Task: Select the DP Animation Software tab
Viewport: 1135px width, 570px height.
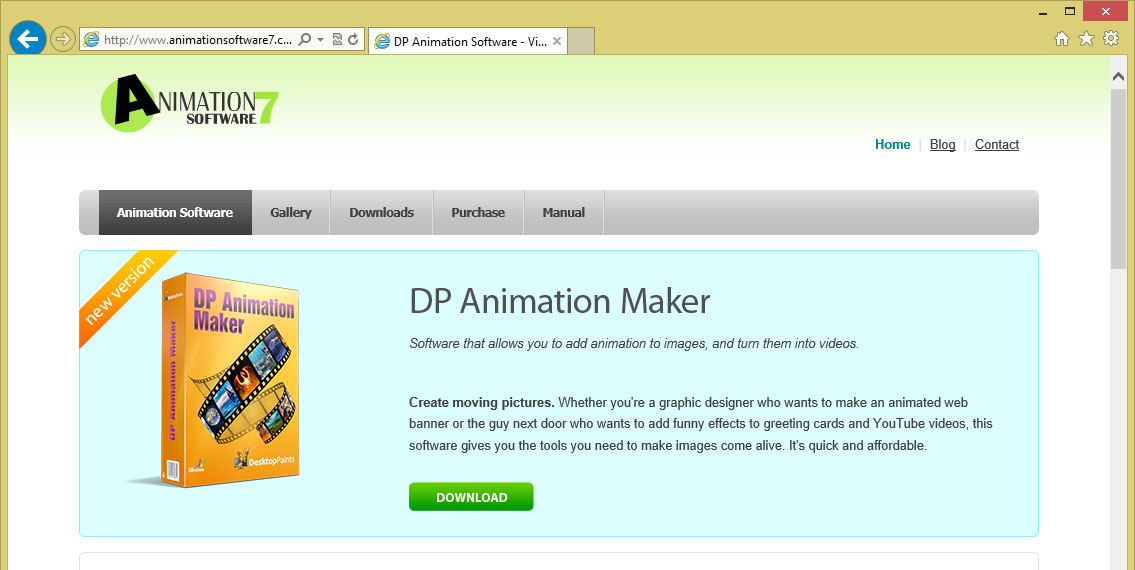Action: pyautogui.click(x=468, y=41)
